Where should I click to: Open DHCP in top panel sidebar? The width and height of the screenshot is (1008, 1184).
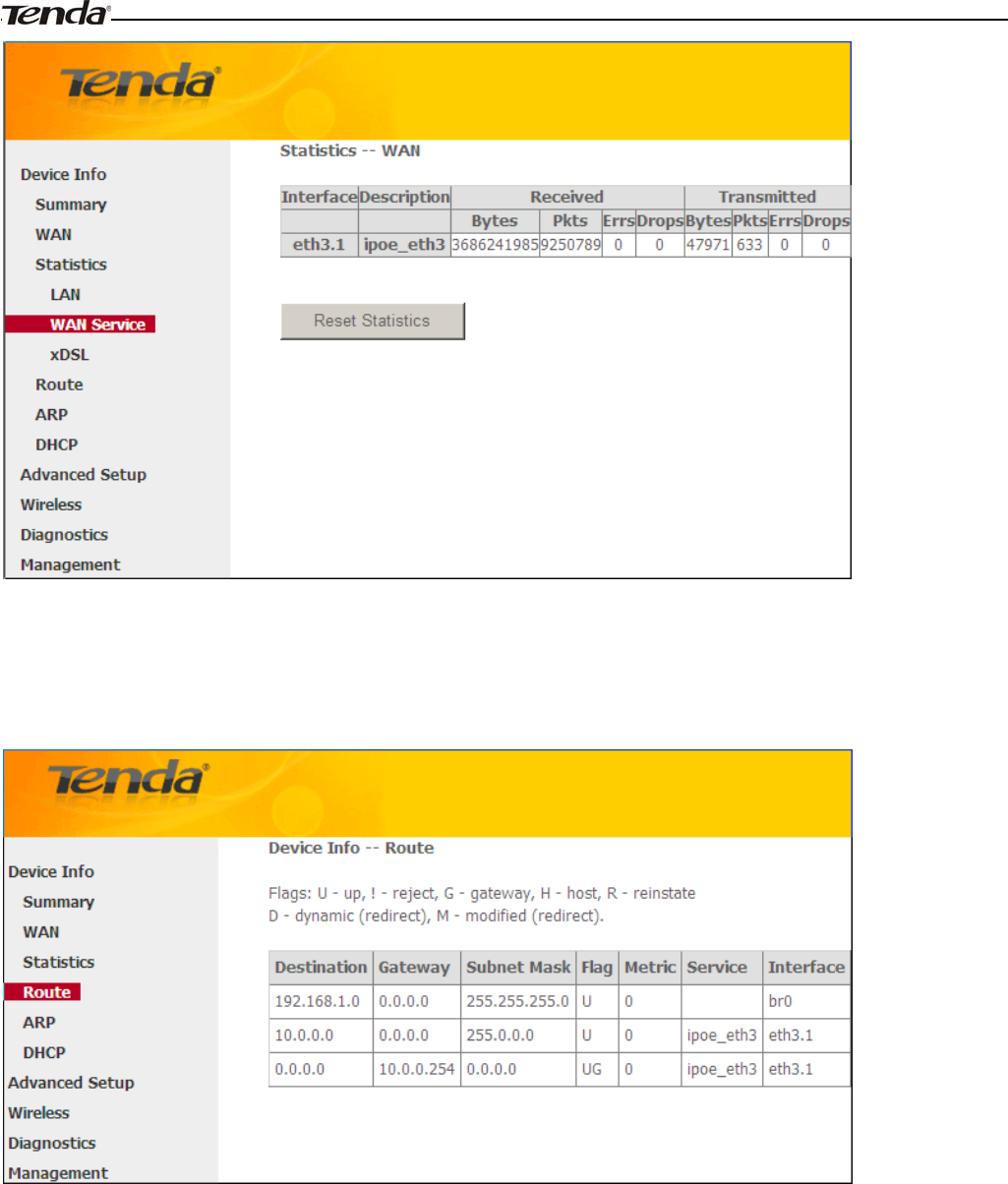coord(56,444)
